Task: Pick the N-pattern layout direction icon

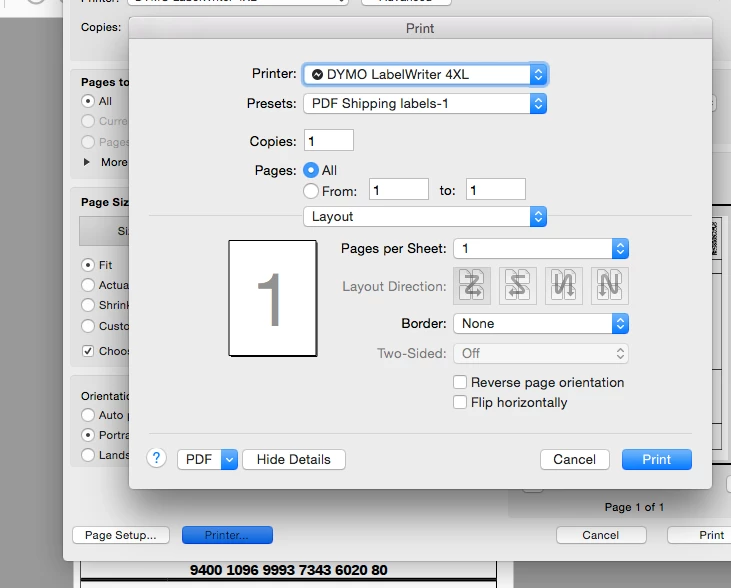Action: click(609, 286)
